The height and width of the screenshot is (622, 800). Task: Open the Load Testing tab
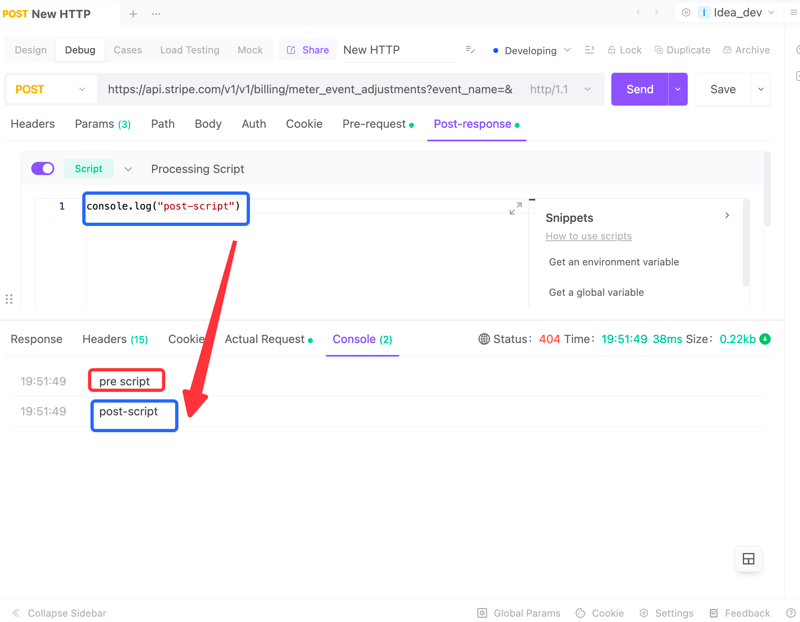tap(189, 49)
